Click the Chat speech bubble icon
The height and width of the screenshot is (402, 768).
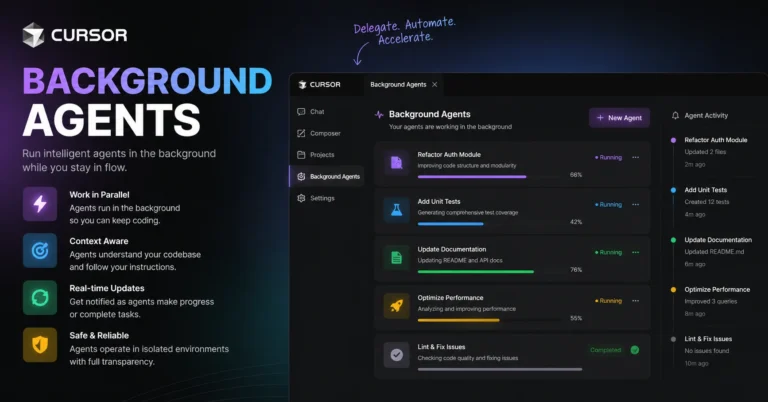[x=301, y=112]
